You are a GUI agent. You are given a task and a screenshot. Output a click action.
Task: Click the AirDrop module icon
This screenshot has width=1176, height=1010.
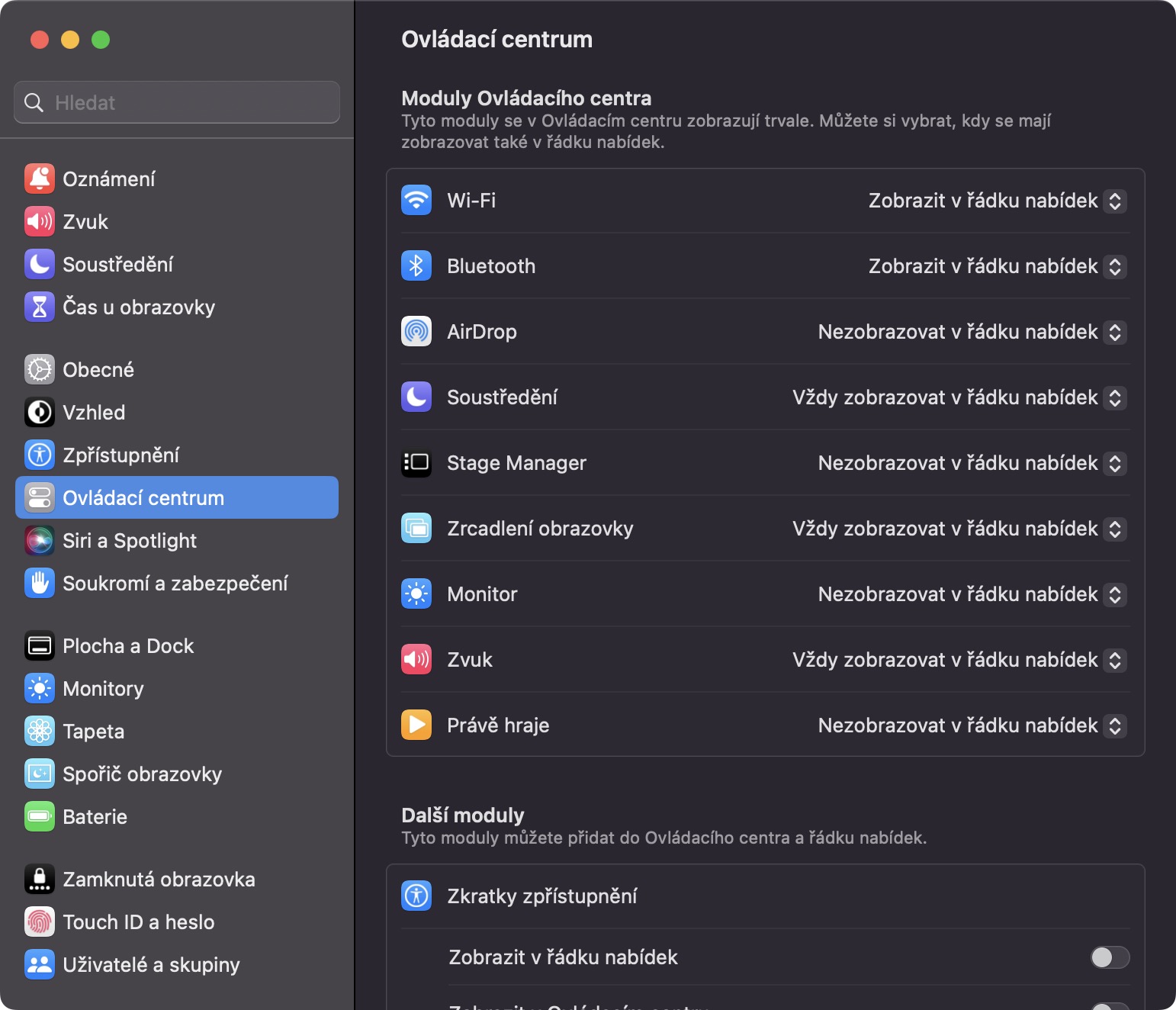[416, 332]
